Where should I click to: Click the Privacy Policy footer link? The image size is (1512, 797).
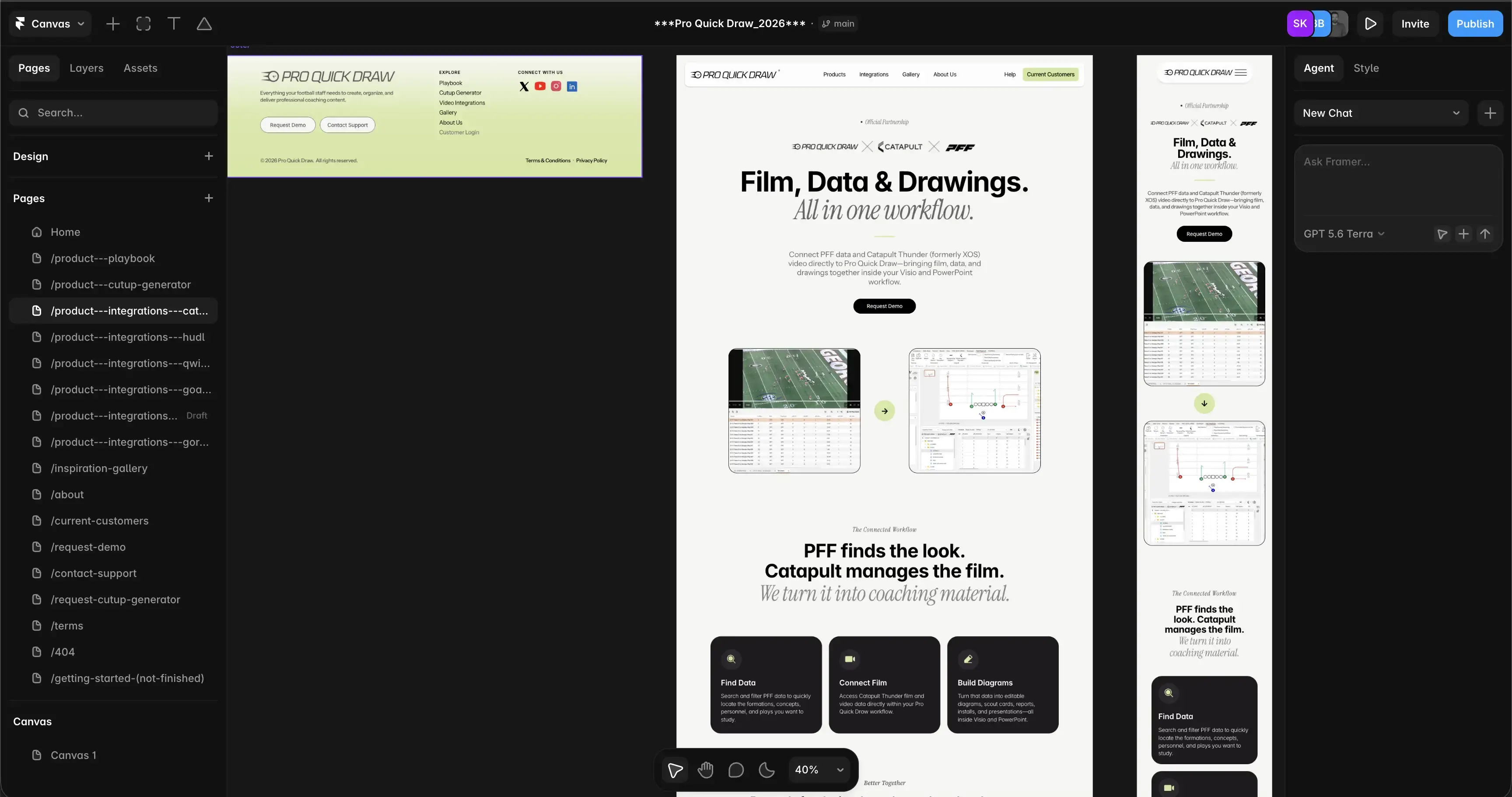[591, 160]
